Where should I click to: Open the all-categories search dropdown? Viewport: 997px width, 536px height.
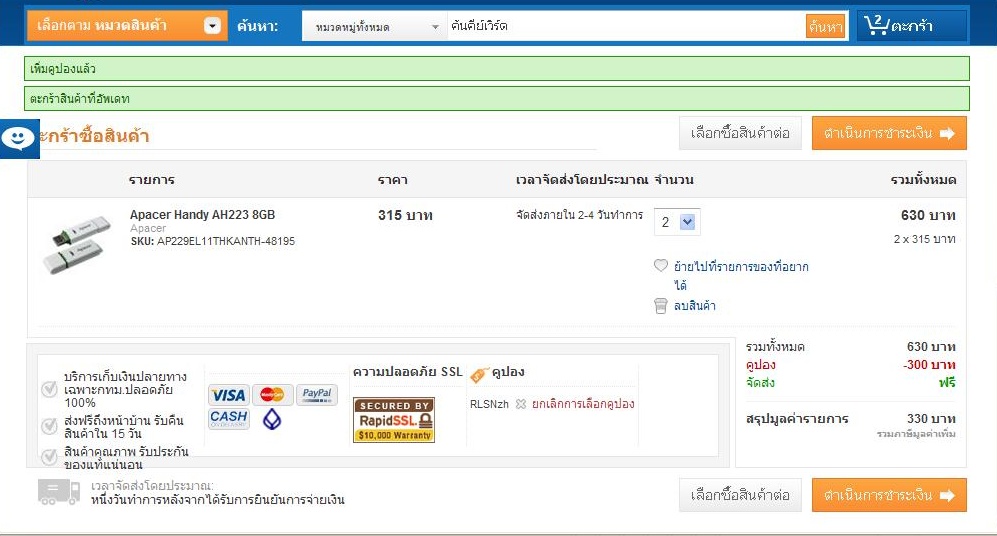[x=375, y=26]
